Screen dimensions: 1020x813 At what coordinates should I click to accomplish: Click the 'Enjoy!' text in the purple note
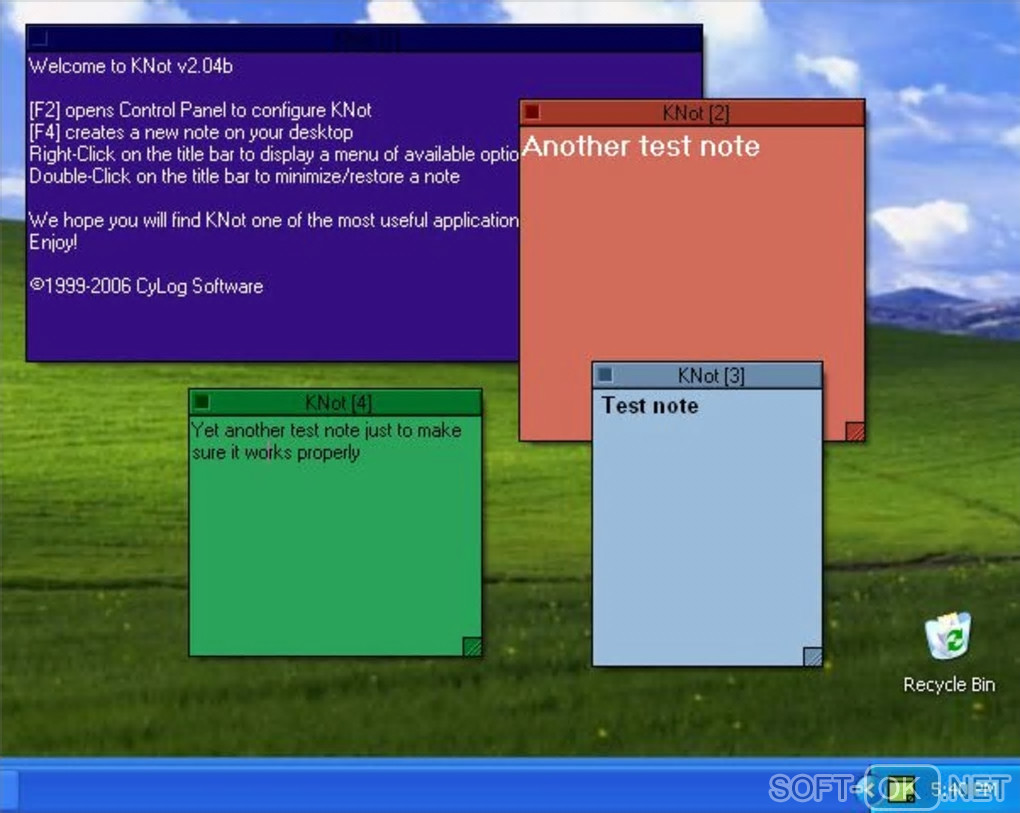(53, 243)
